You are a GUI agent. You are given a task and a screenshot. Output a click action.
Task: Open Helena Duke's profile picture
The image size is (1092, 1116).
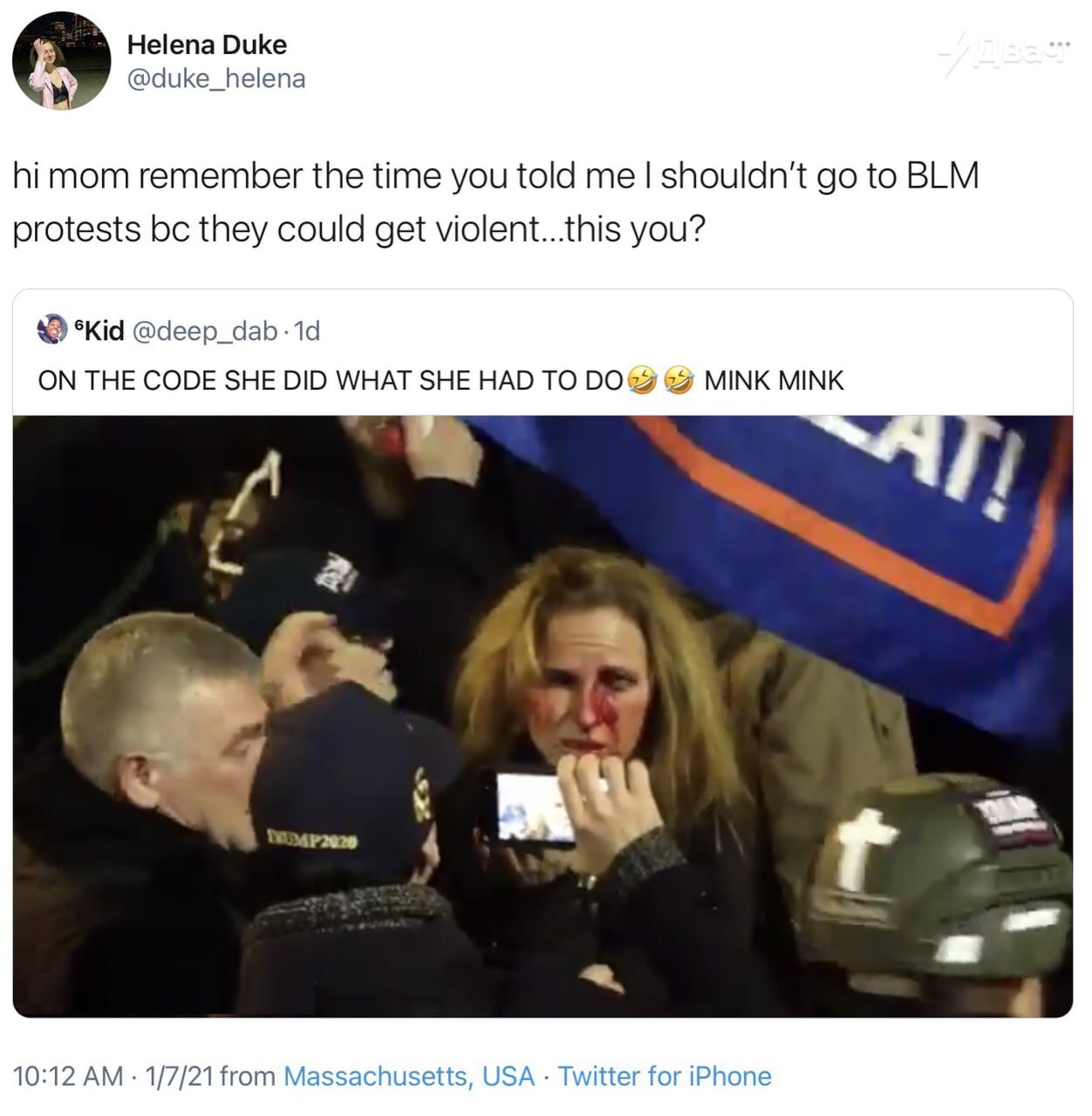pos(61,61)
